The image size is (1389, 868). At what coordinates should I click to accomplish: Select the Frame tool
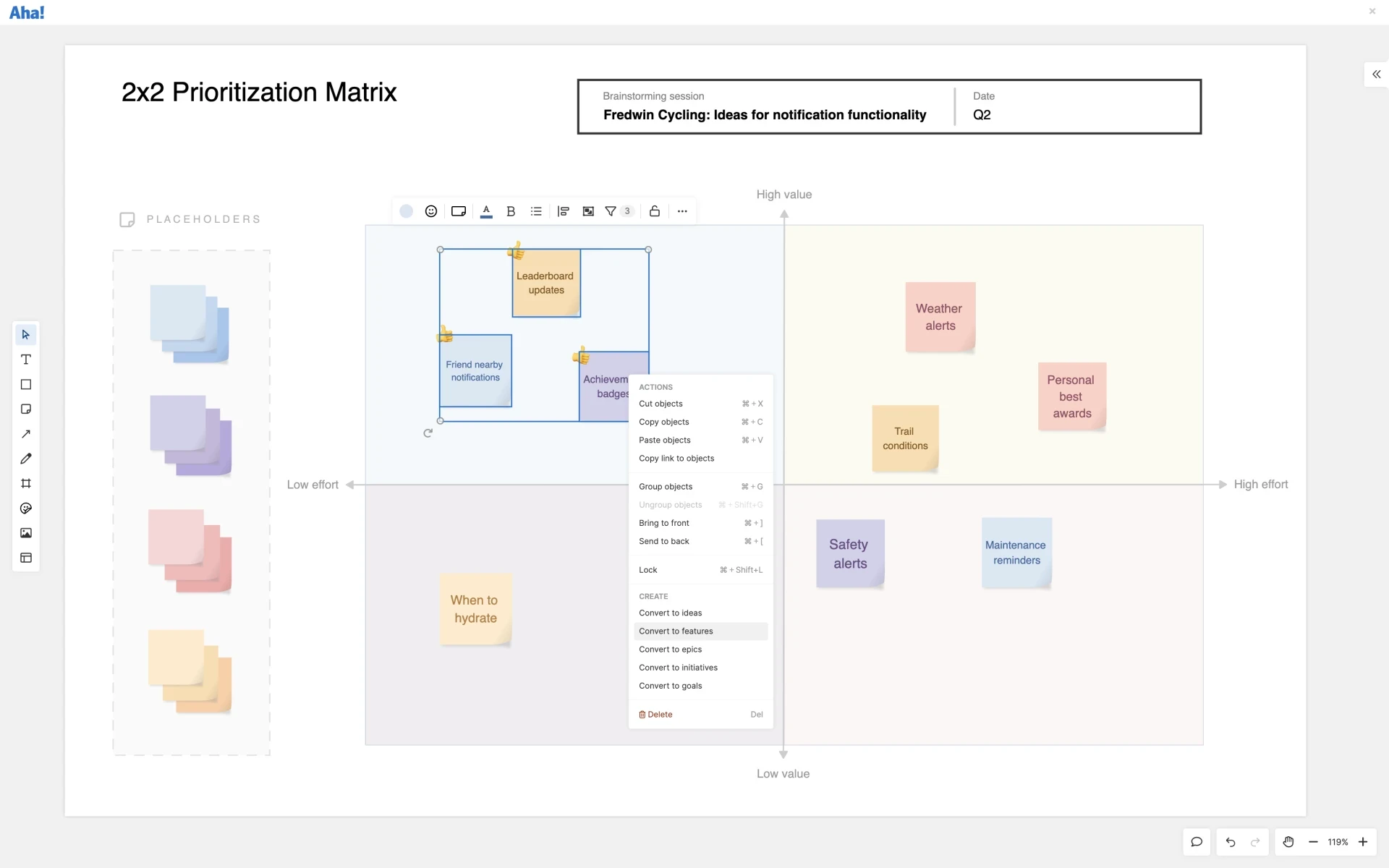coord(26,483)
